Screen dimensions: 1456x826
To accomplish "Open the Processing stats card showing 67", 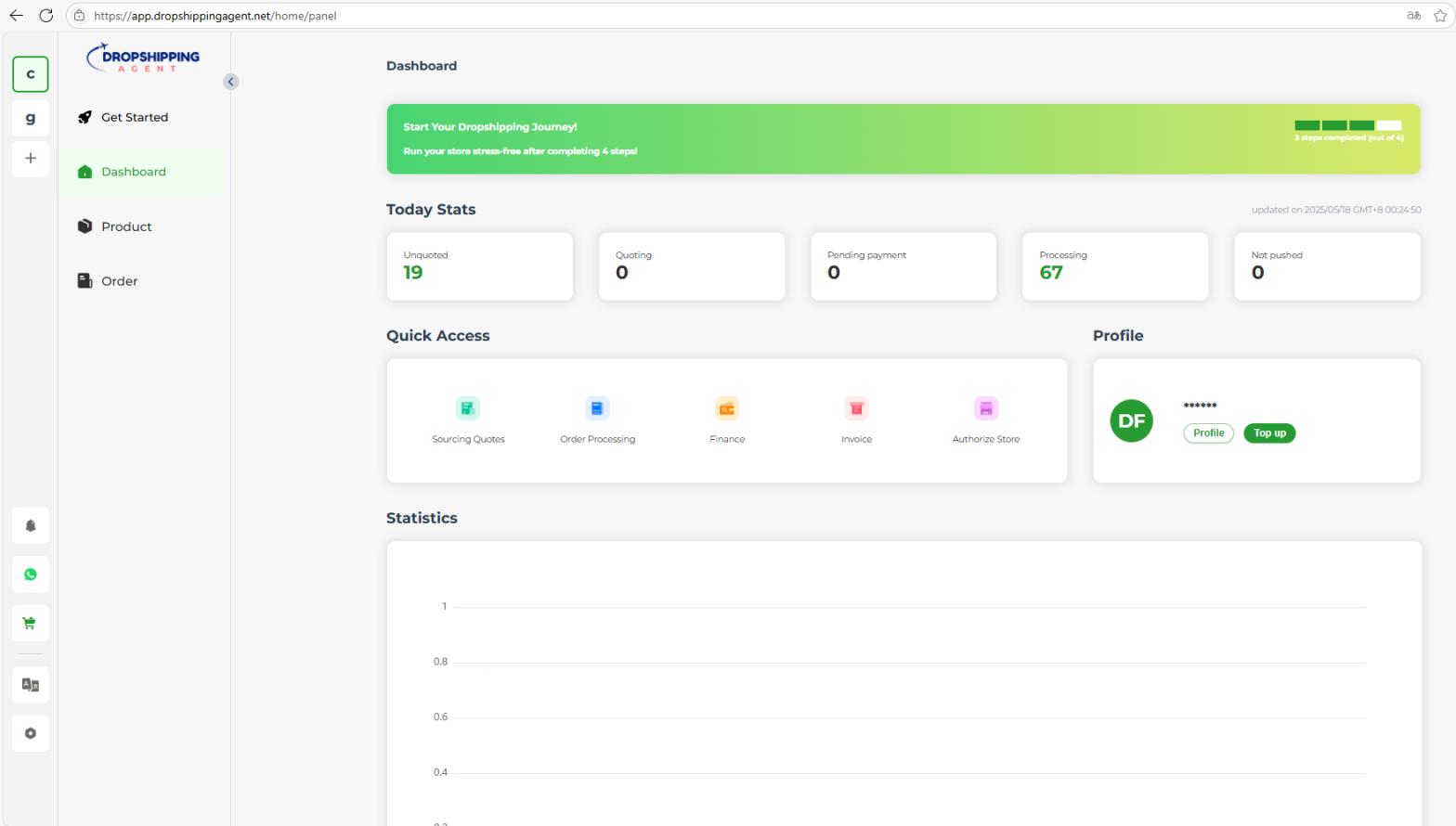I will (1115, 266).
